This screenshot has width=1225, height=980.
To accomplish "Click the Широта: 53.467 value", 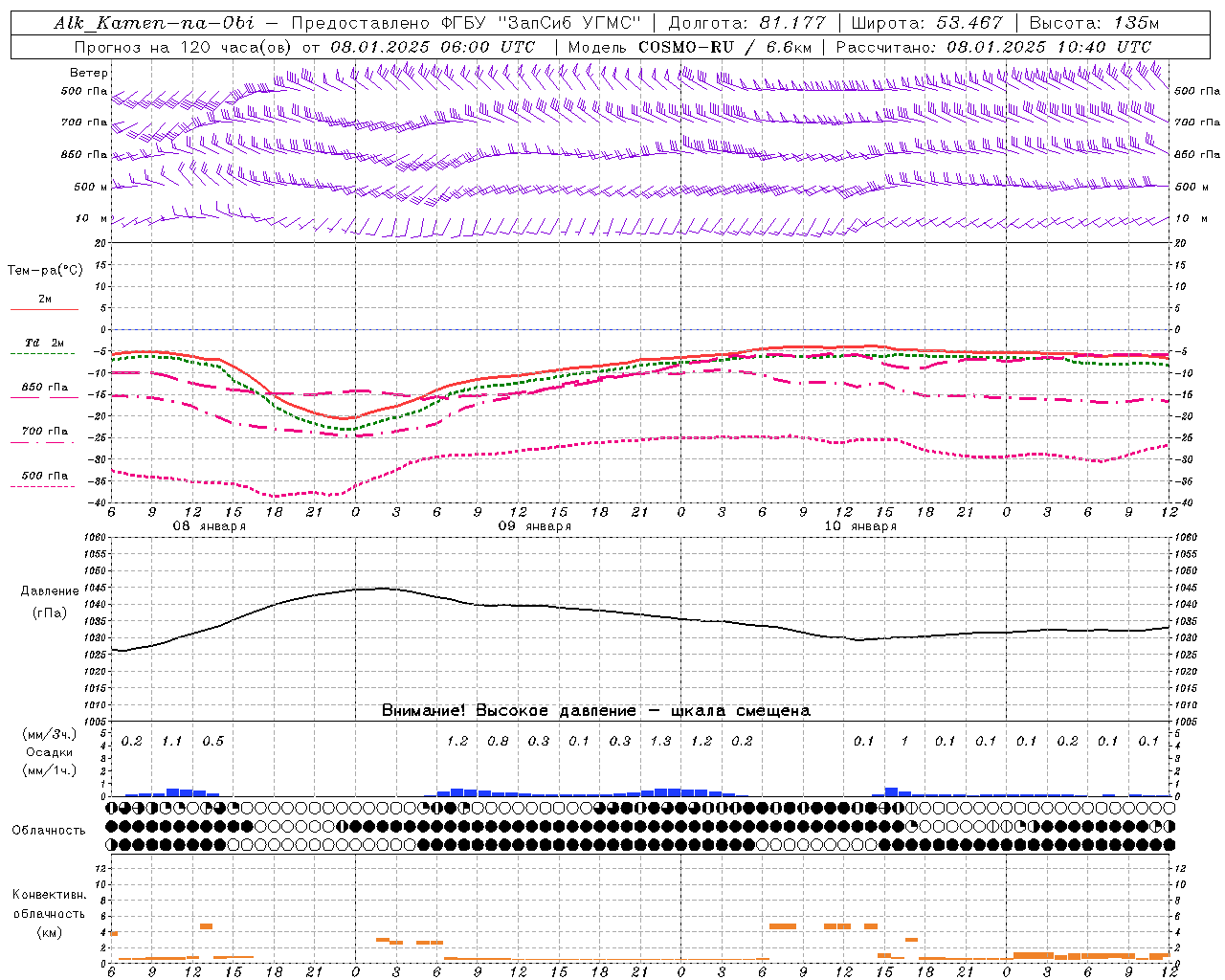I will [x=926, y=23].
